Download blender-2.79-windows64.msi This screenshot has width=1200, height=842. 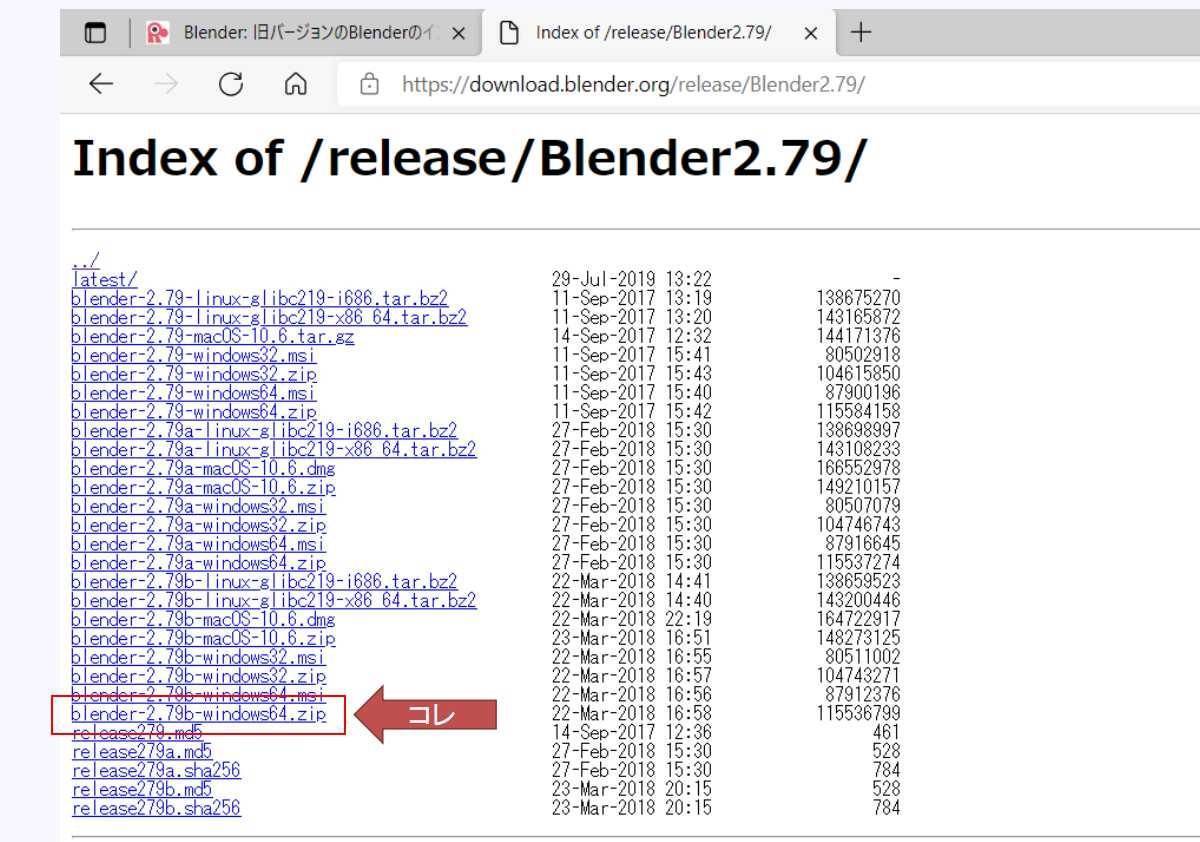(x=194, y=393)
